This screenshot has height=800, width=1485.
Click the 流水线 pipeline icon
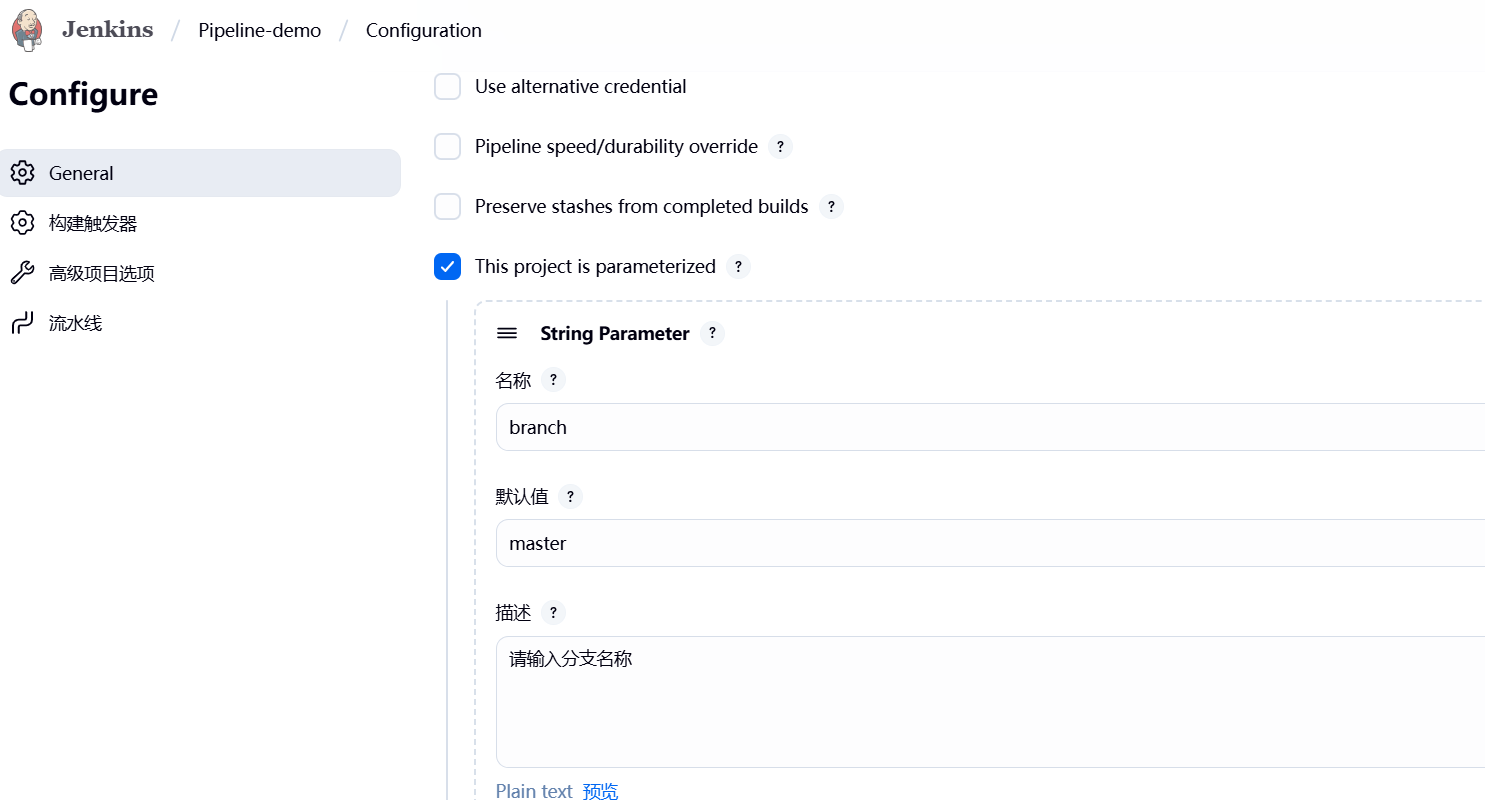point(22,323)
